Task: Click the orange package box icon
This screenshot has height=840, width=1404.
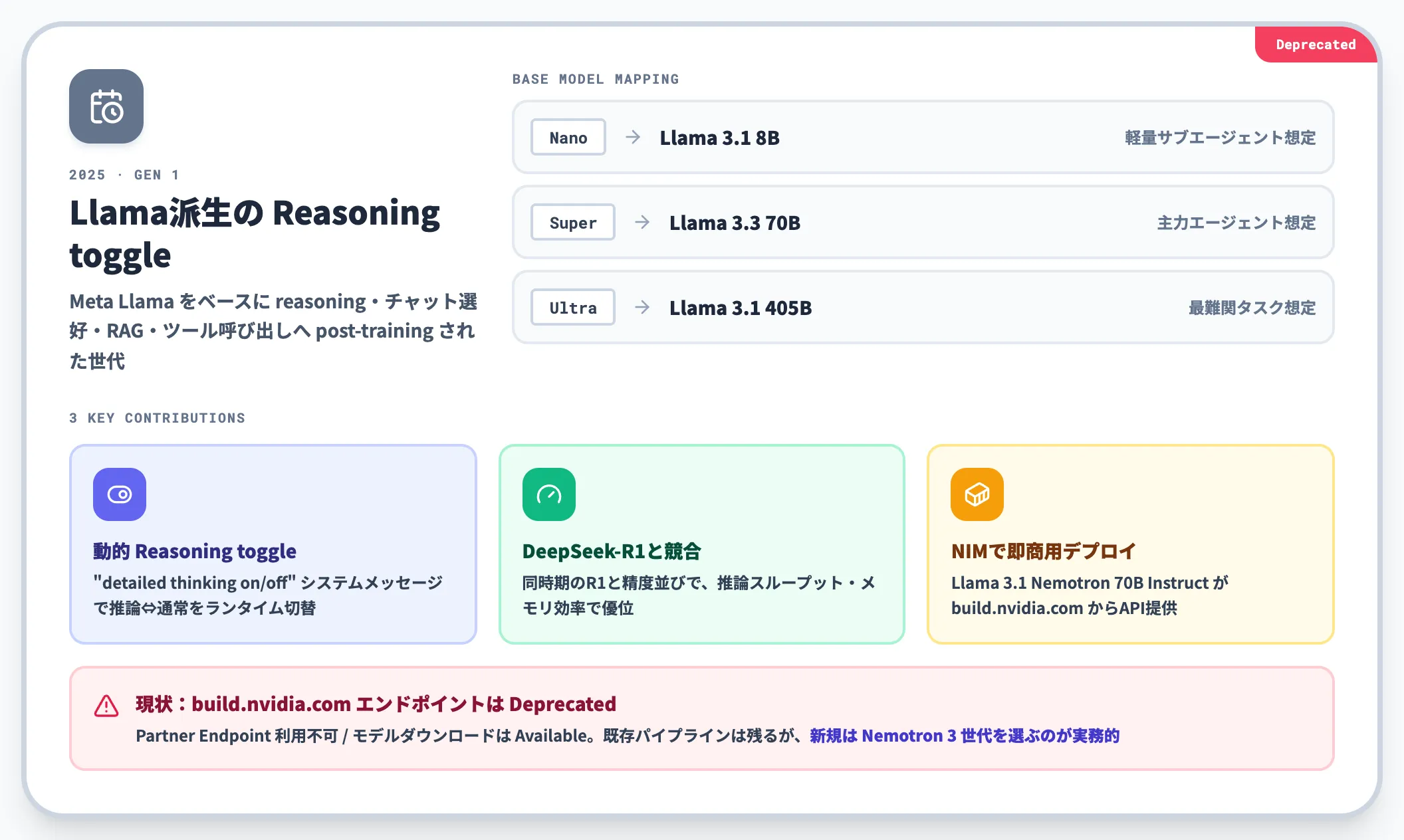Action: [x=977, y=494]
